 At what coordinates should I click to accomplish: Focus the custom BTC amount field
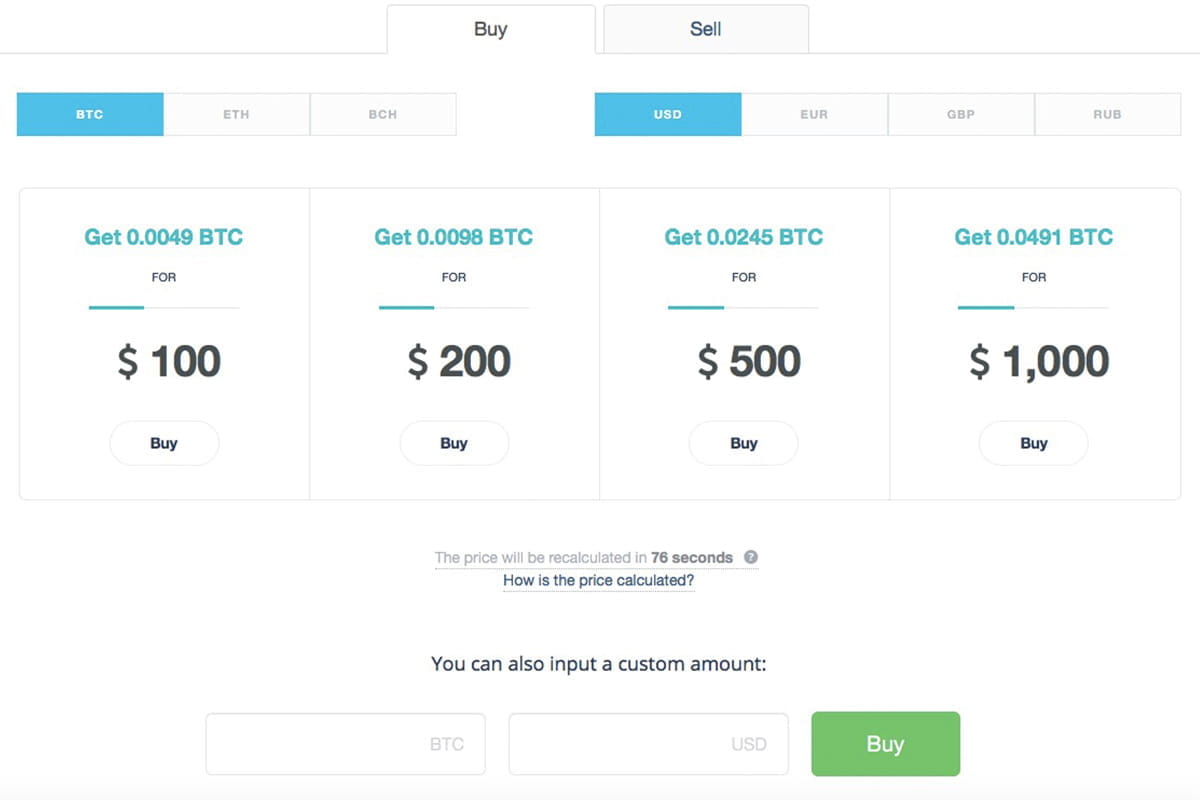pos(345,744)
